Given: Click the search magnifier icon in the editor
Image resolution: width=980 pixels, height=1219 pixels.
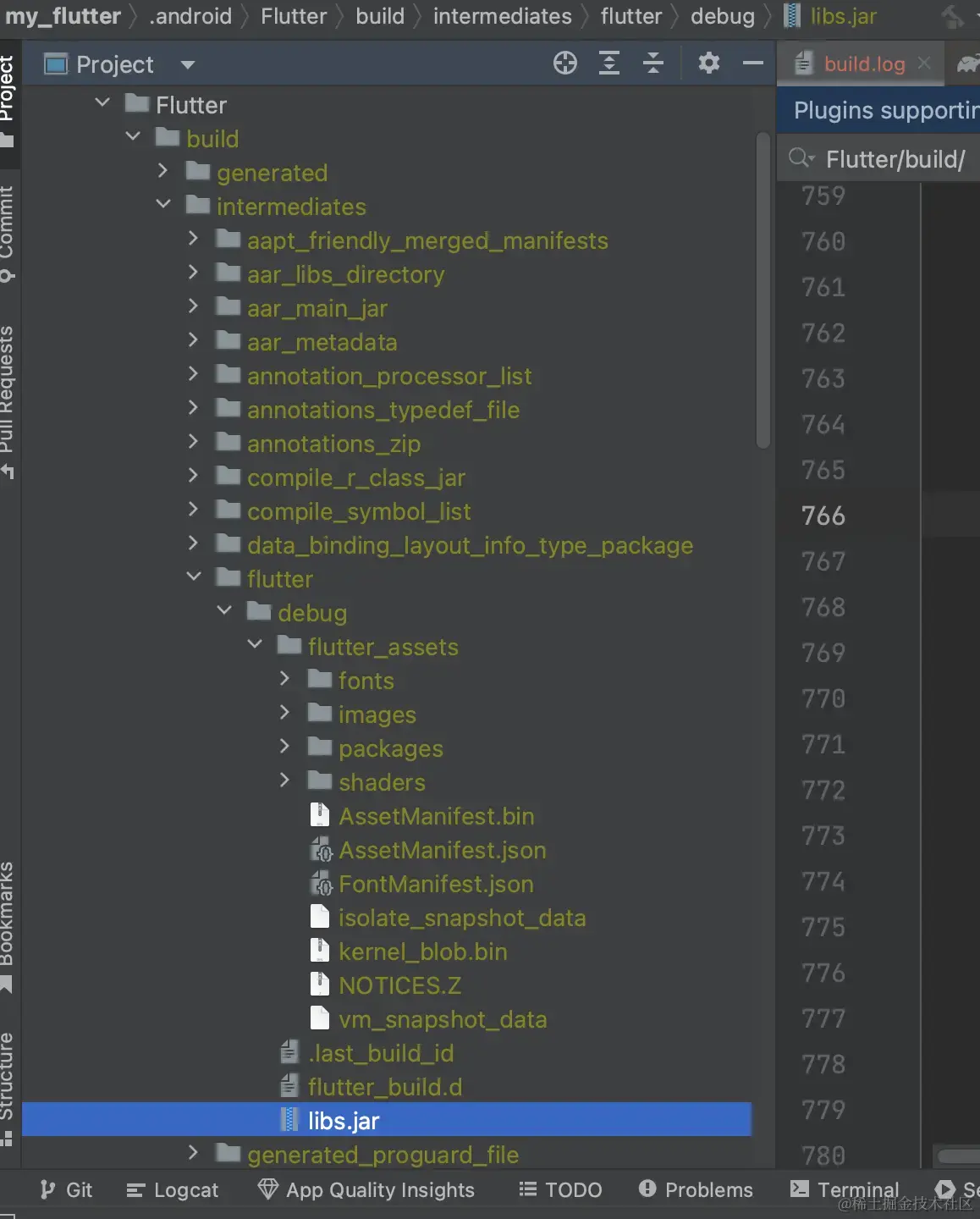Looking at the screenshot, I should 801,158.
